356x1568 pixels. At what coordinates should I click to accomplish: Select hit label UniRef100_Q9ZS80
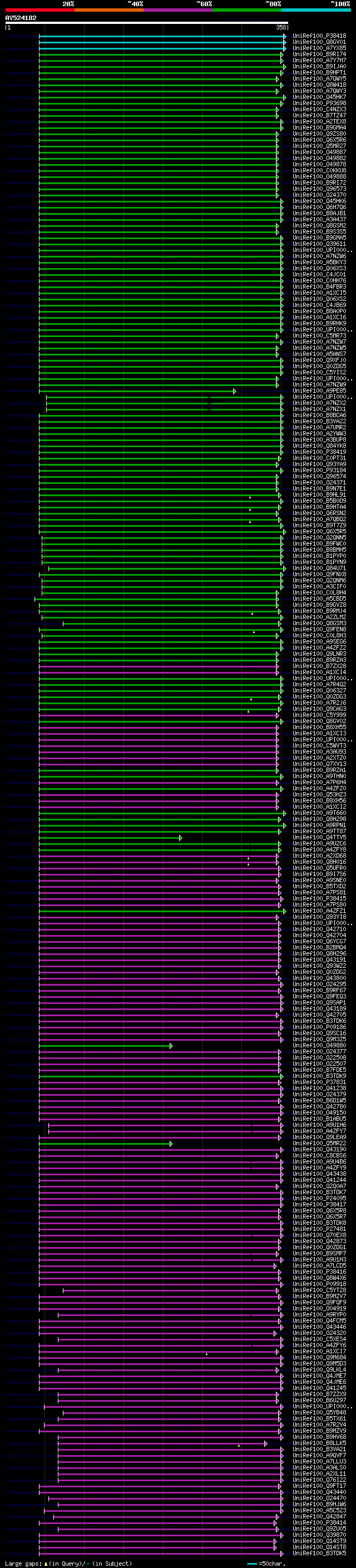pyautogui.click(x=319, y=135)
